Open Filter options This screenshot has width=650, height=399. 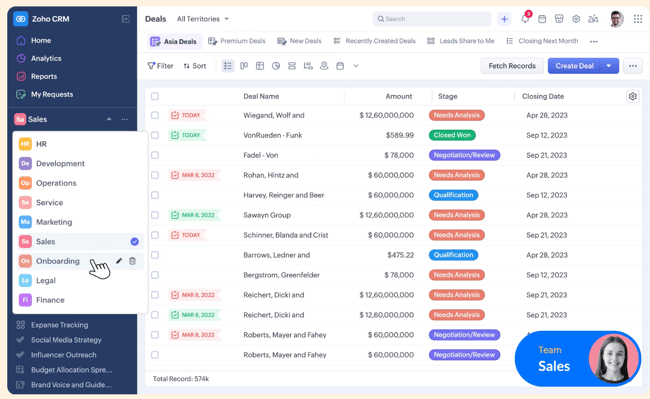(x=160, y=66)
